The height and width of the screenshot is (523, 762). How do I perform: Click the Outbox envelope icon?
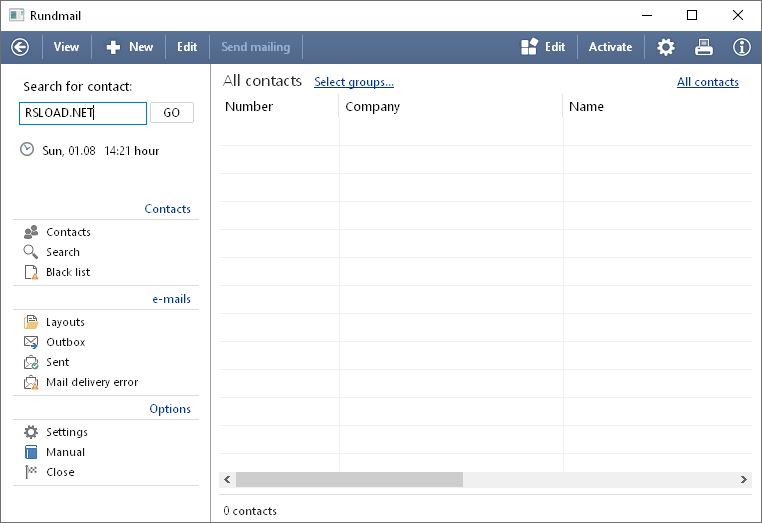click(31, 343)
